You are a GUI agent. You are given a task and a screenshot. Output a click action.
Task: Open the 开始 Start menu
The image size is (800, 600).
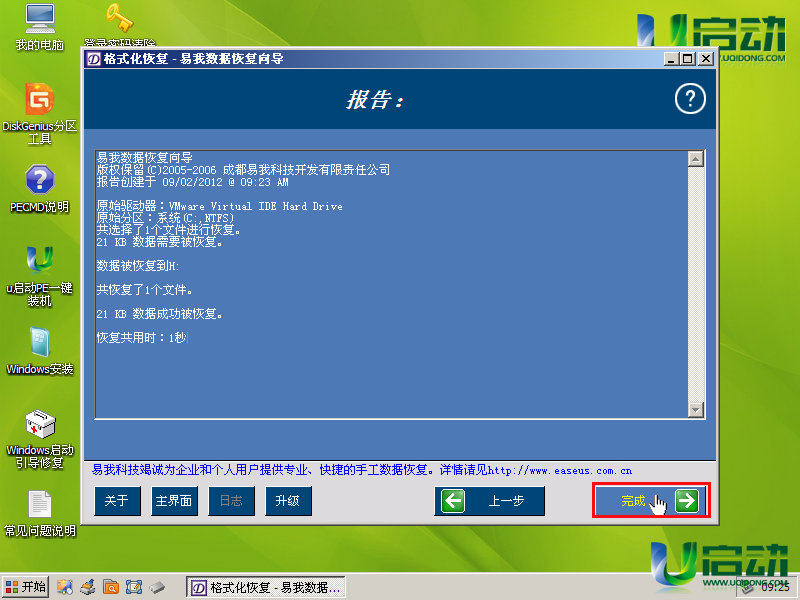click(x=25, y=587)
